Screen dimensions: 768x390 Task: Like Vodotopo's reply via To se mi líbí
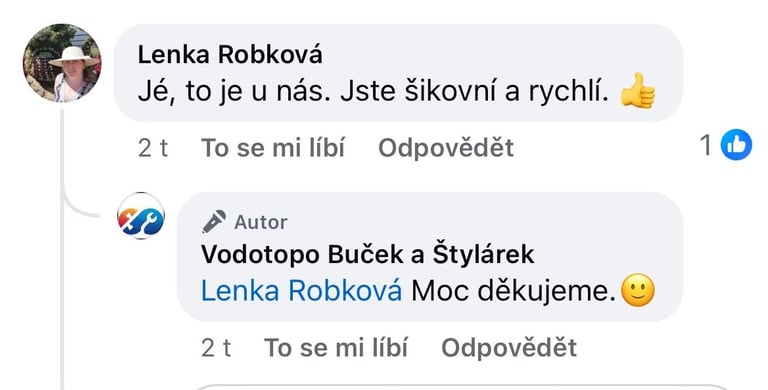click(x=336, y=347)
